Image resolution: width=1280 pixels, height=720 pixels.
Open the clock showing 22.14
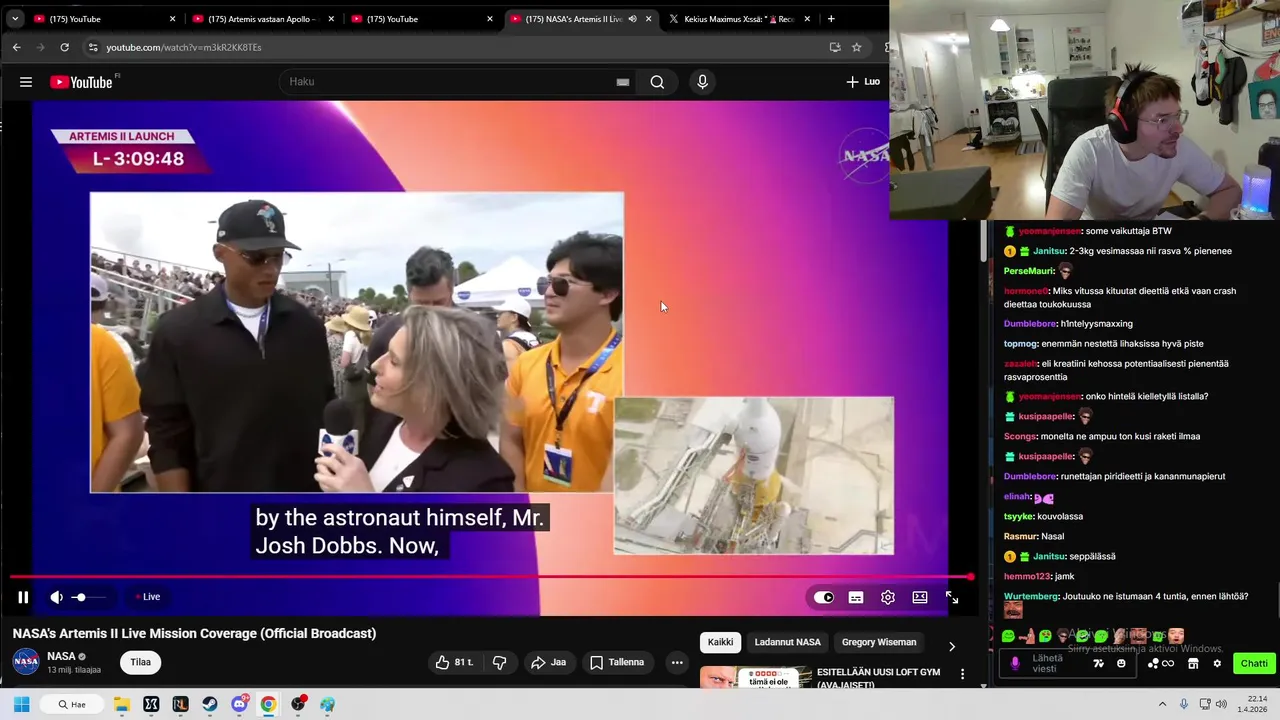1252,704
